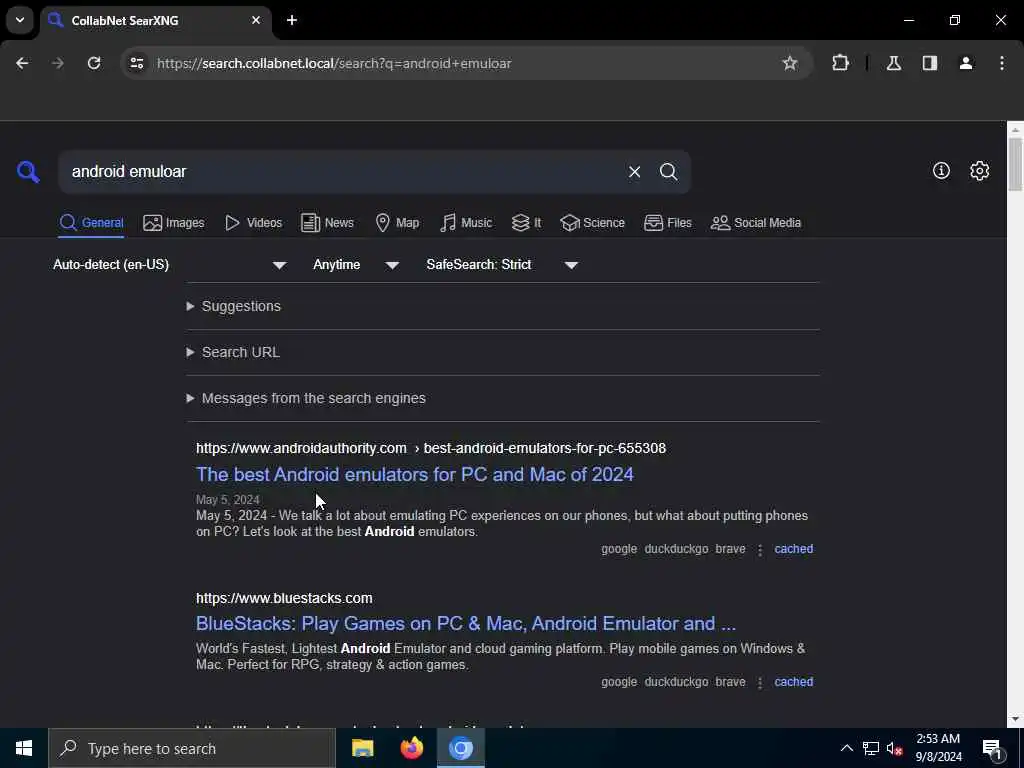Switch to the It tab
Image resolution: width=1024 pixels, height=768 pixels.
coord(526,223)
